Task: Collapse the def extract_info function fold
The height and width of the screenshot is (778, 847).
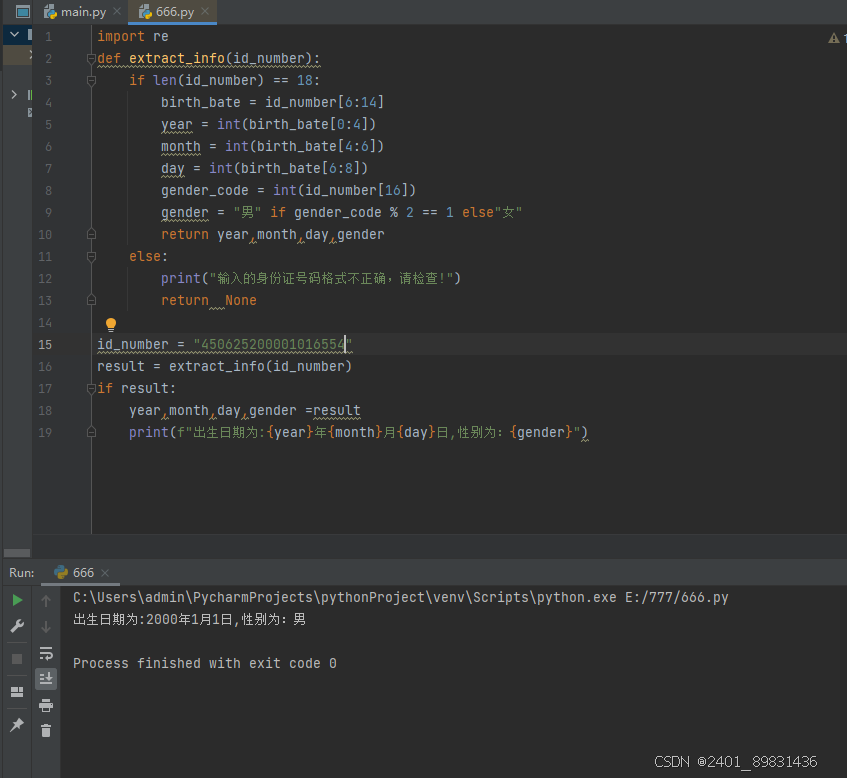Action: (x=91, y=58)
